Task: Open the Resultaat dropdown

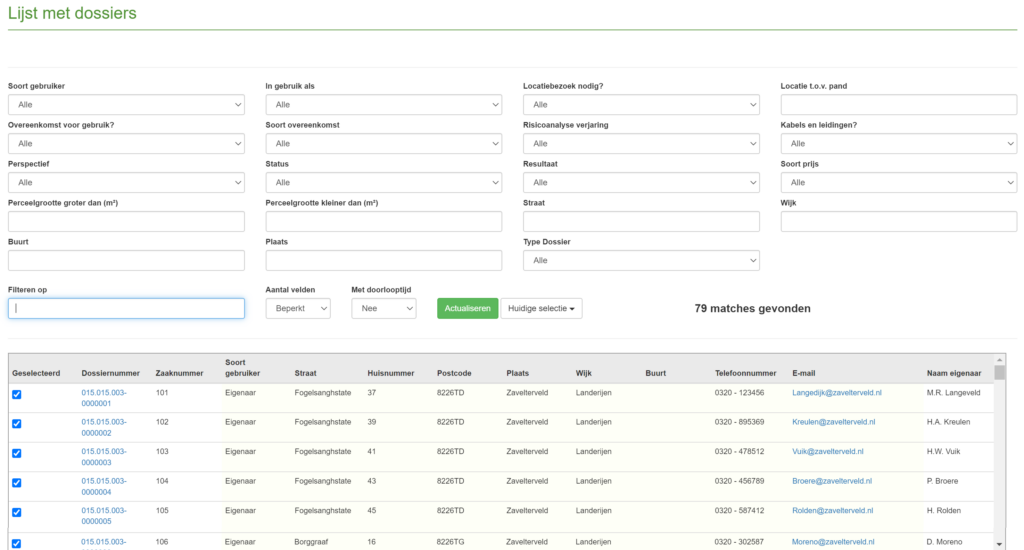Action: pyautogui.click(x=641, y=182)
